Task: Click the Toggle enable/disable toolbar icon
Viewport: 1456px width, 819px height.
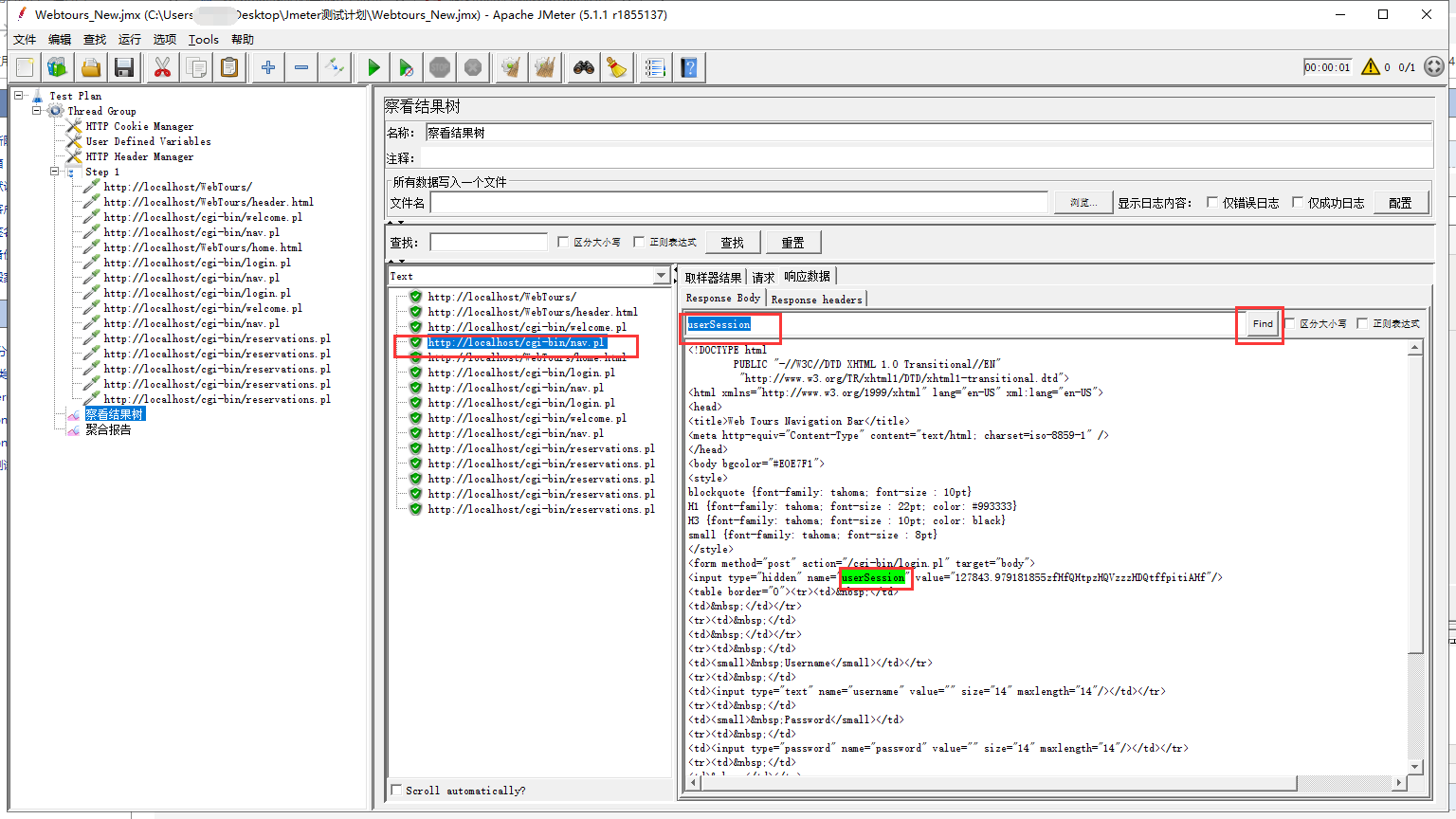Action: coord(335,67)
